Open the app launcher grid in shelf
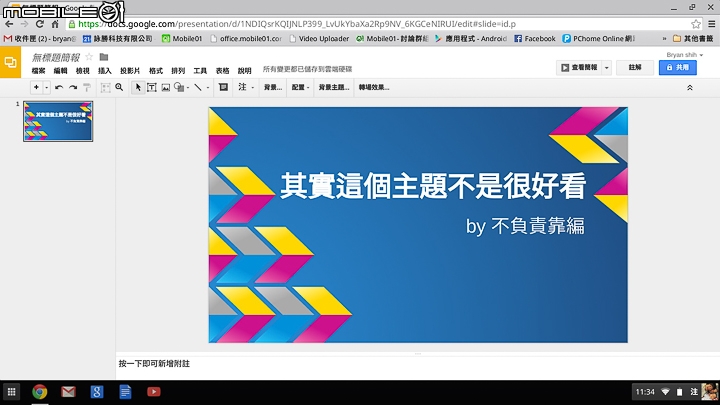720x405 pixels. [11, 392]
